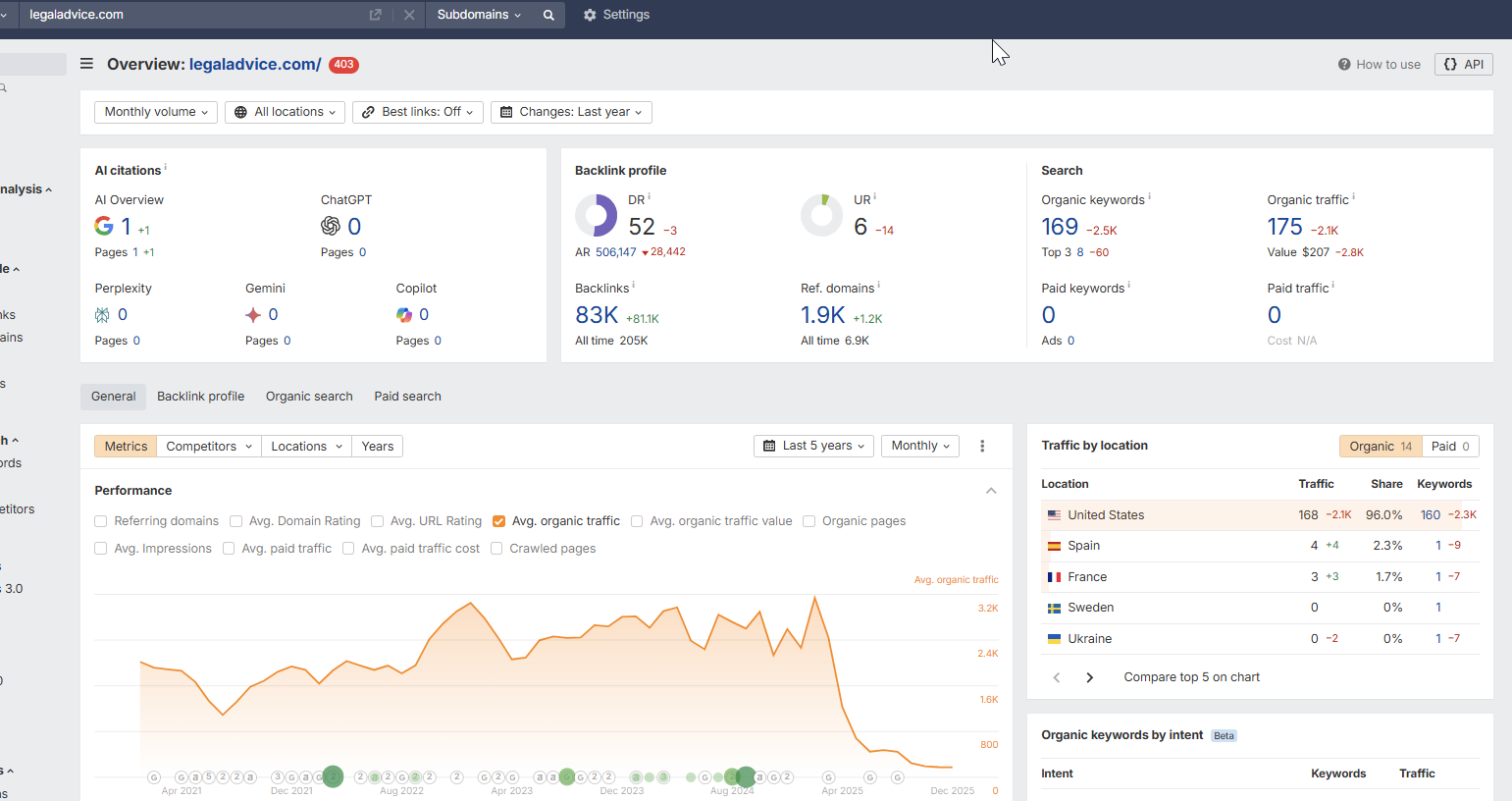
Task: Open legaladvice.com in external tab icon
Action: click(x=375, y=15)
